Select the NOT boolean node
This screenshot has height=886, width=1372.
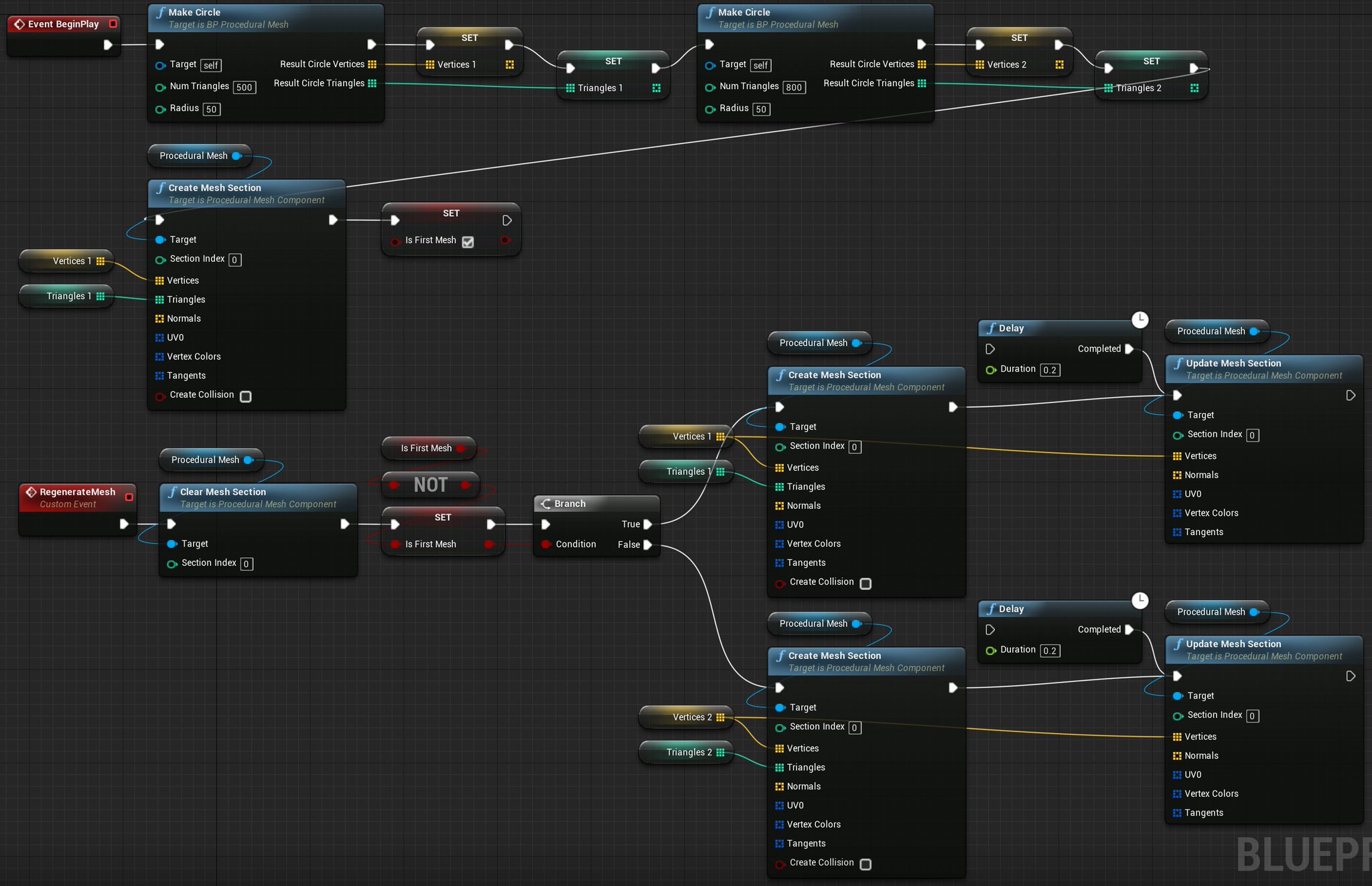pos(430,485)
